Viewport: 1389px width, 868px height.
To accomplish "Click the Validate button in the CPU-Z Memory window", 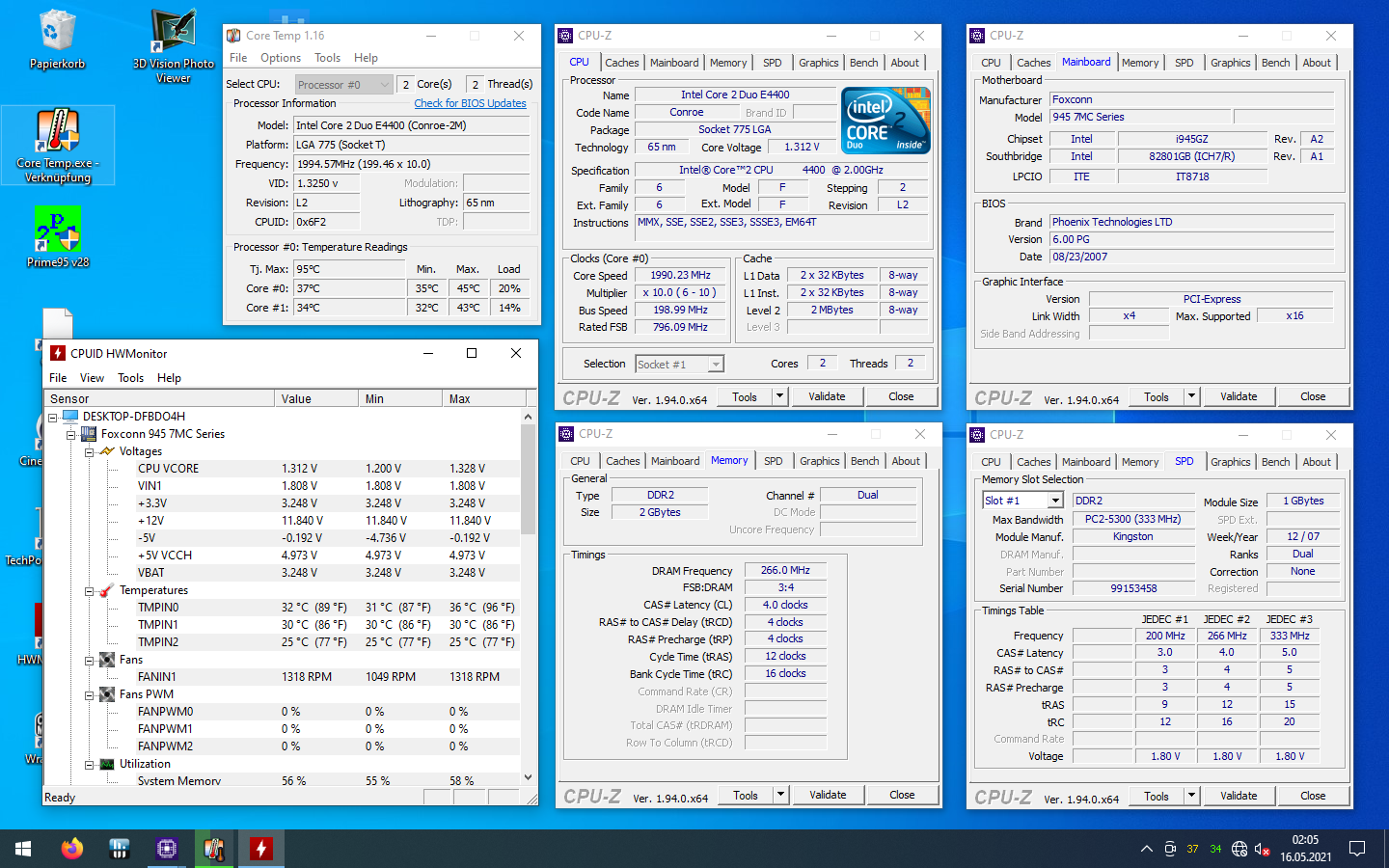I will click(828, 795).
